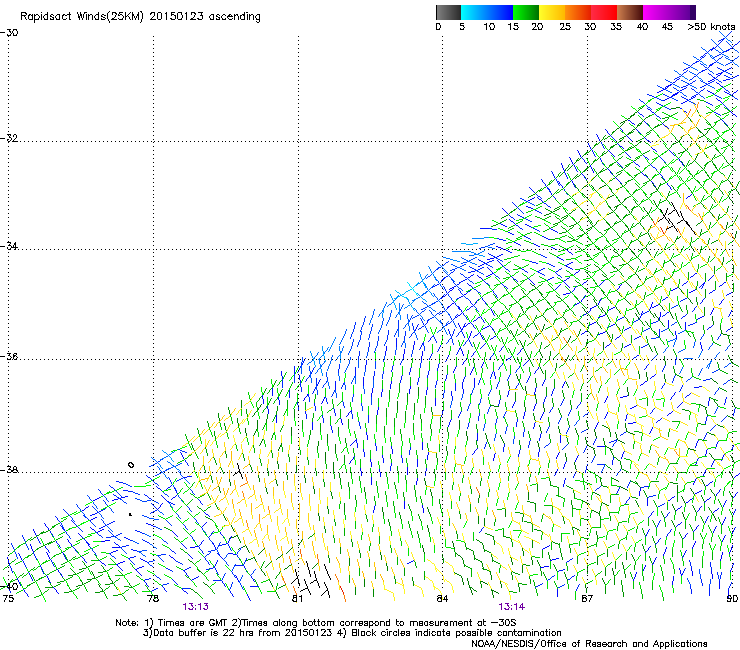Click the gray 0-5 knots legend swatch
740x650 pixels.
448,12
